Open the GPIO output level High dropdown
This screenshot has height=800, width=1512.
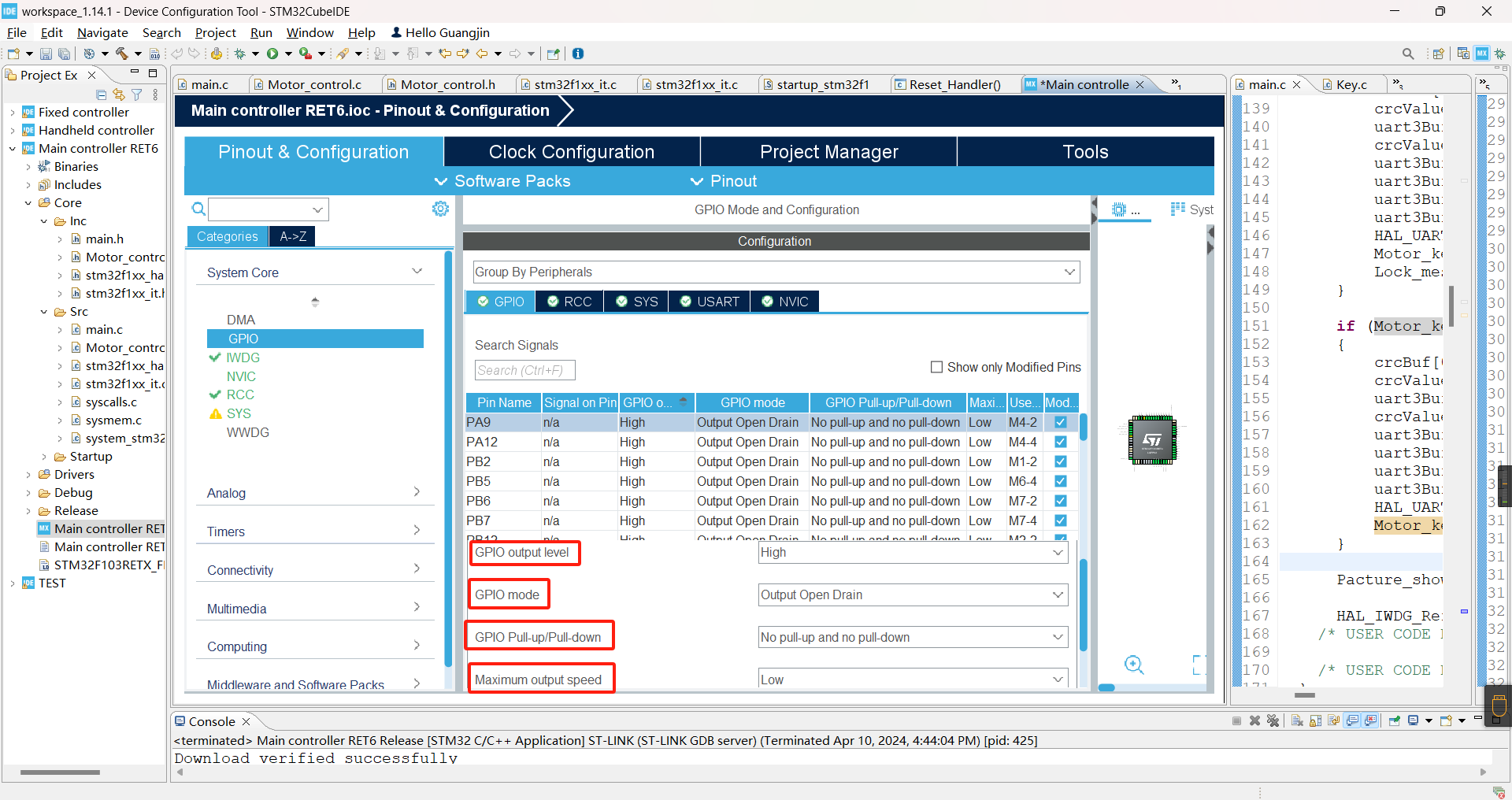pyautogui.click(x=913, y=553)
